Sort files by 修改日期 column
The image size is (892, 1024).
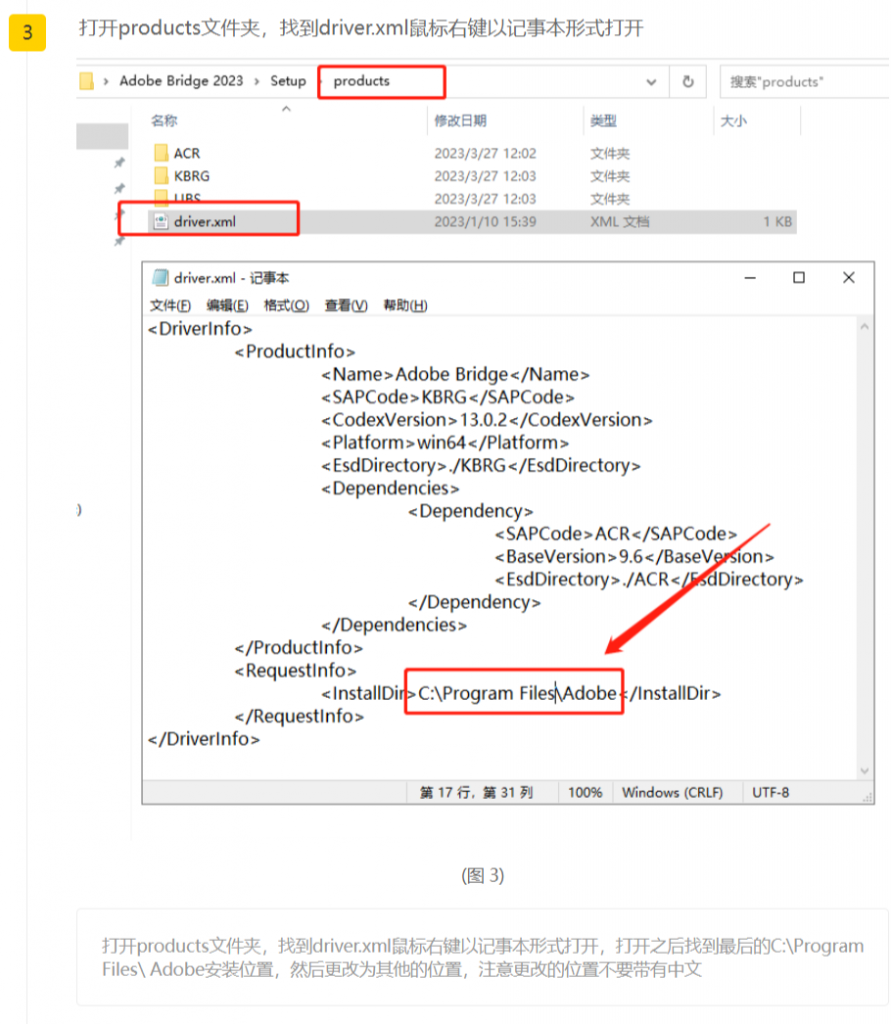click(460, 120)
